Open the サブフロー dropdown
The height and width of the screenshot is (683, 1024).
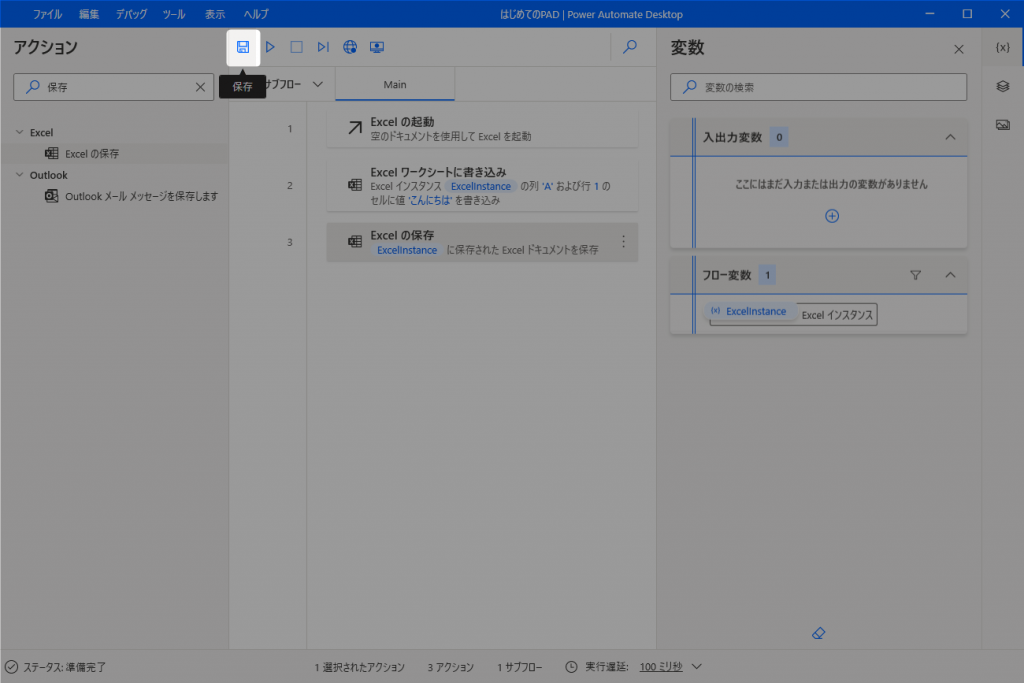click(291, 84)
